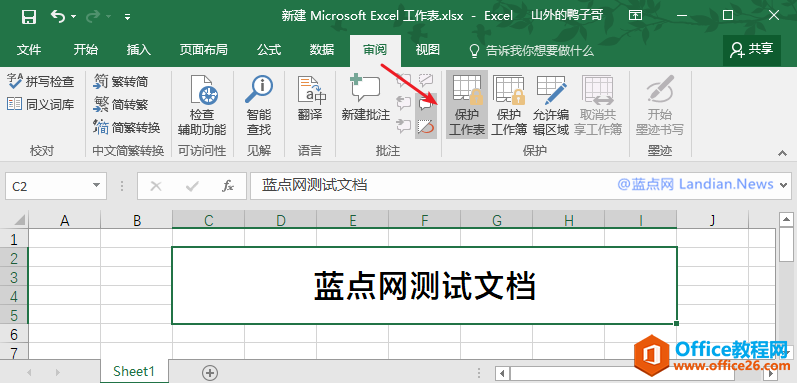The width and height of the screenshot is (797, 383).
Task: Click the 共享 share button
Action: [751, 50]
